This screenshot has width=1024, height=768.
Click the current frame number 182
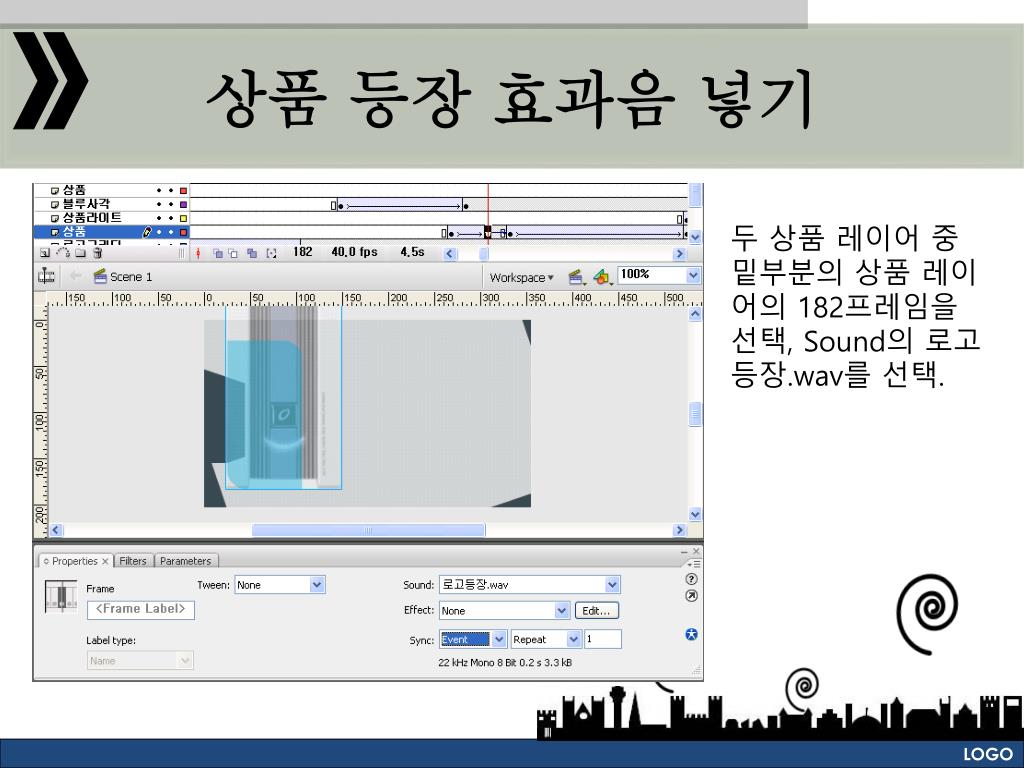pos(302,252)
